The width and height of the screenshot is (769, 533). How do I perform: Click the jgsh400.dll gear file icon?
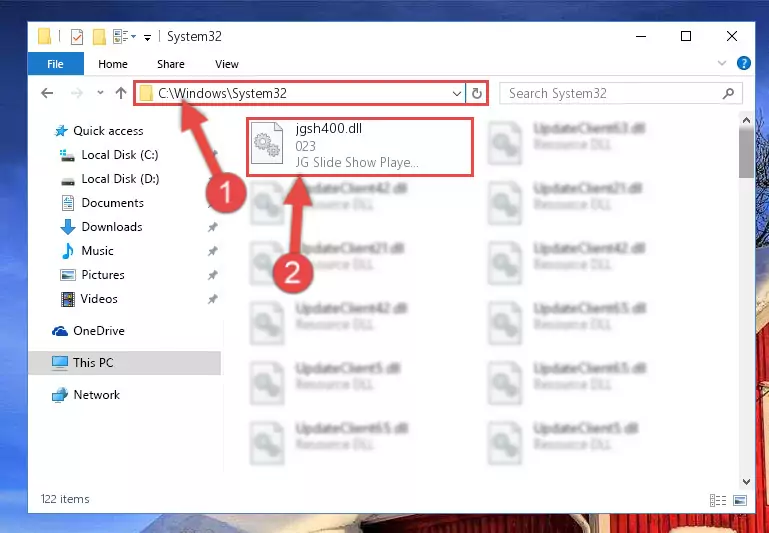coord(267,143)
